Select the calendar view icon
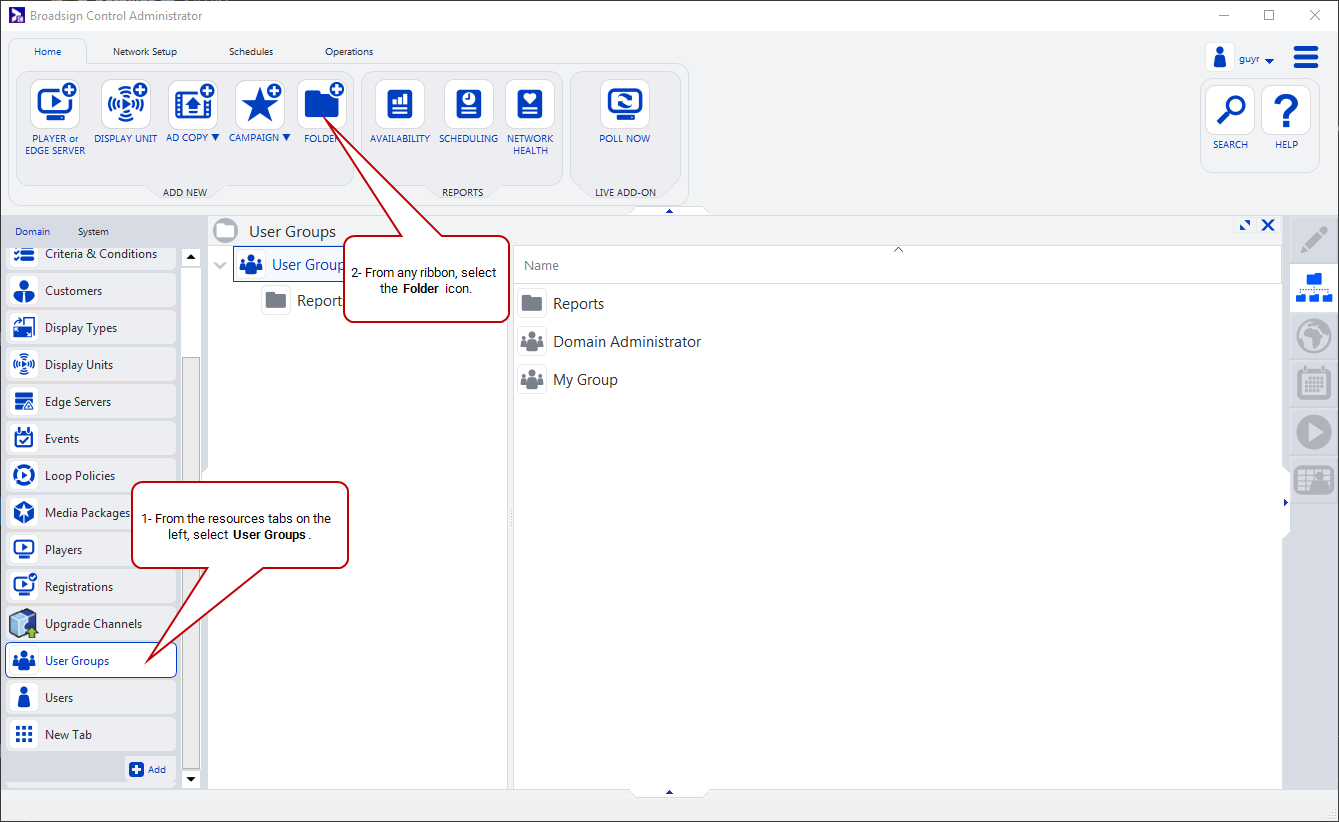Viewport: 1339px width, 822px height. [1314, 384]
